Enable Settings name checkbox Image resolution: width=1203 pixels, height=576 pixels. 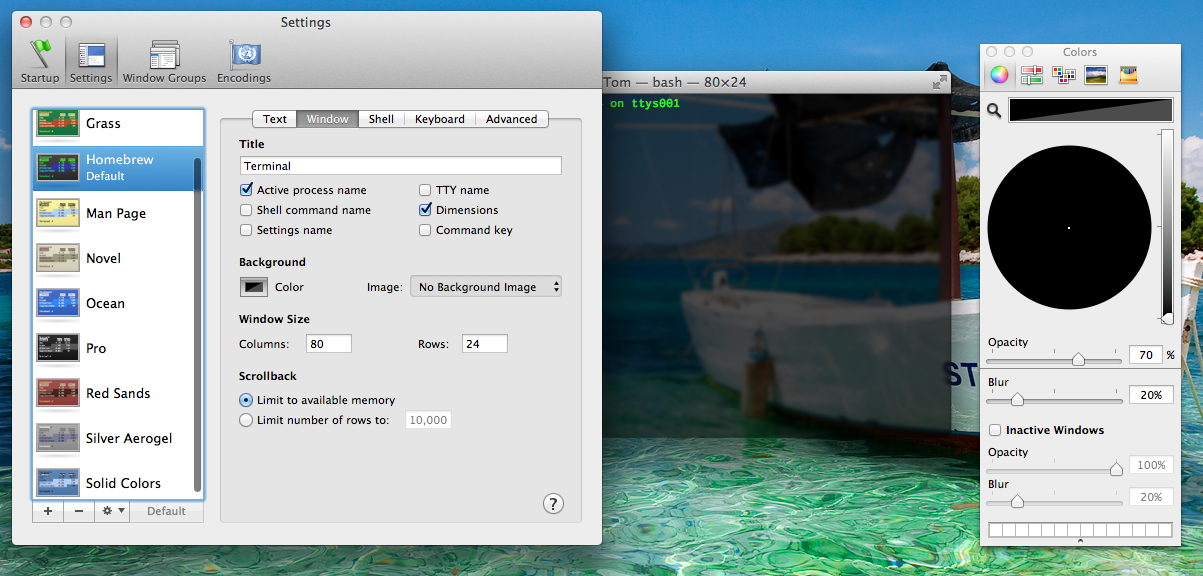[x=247, y=230]
